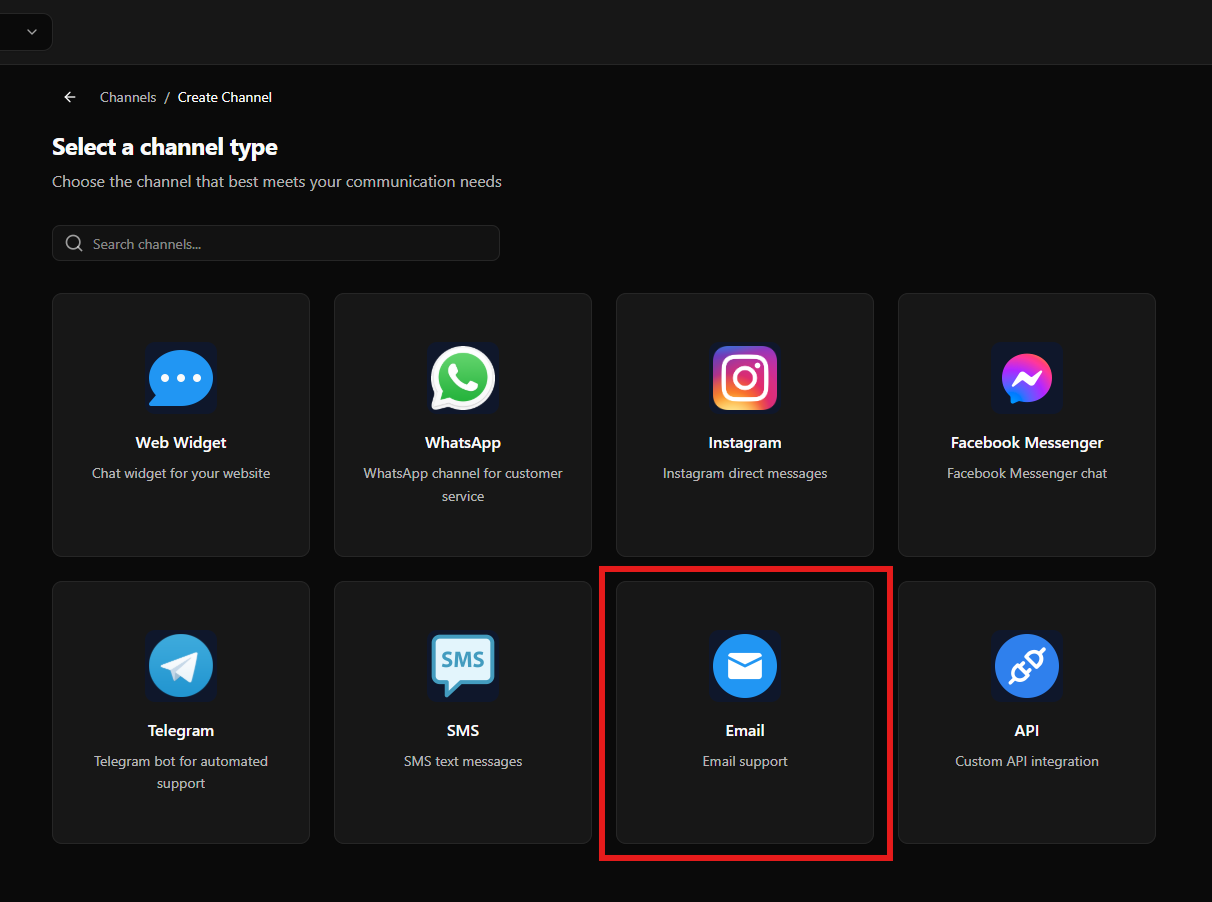The width and height of the screenshot is (1212, 902).
Task: Select the Email title text
Action: 745,730
